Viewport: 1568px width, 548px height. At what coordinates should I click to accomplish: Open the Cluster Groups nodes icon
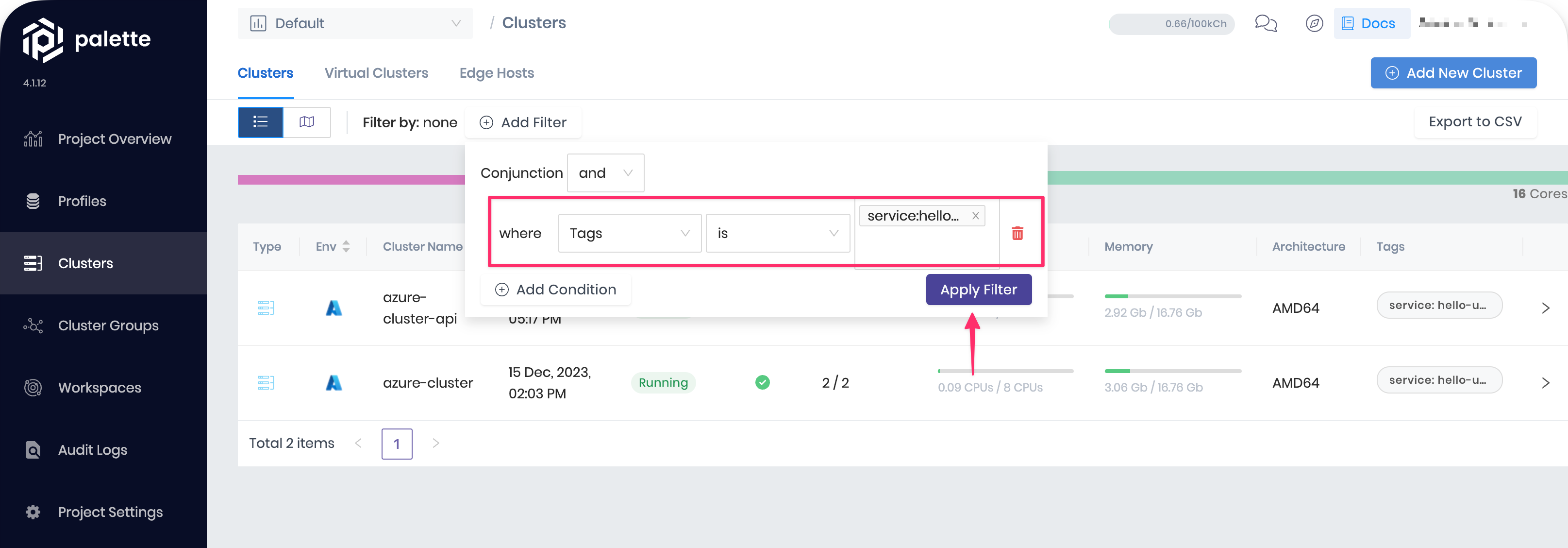(x=33, y=326)
